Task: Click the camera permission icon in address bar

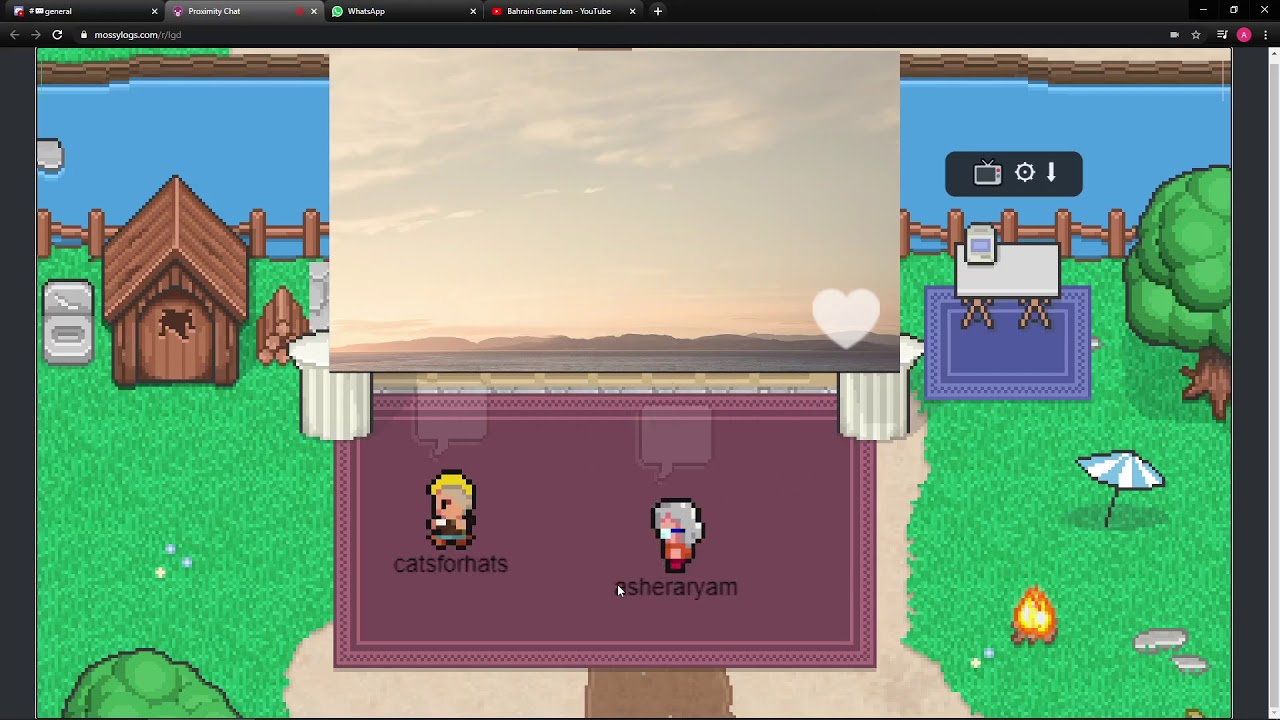Action: (1174, 35)
